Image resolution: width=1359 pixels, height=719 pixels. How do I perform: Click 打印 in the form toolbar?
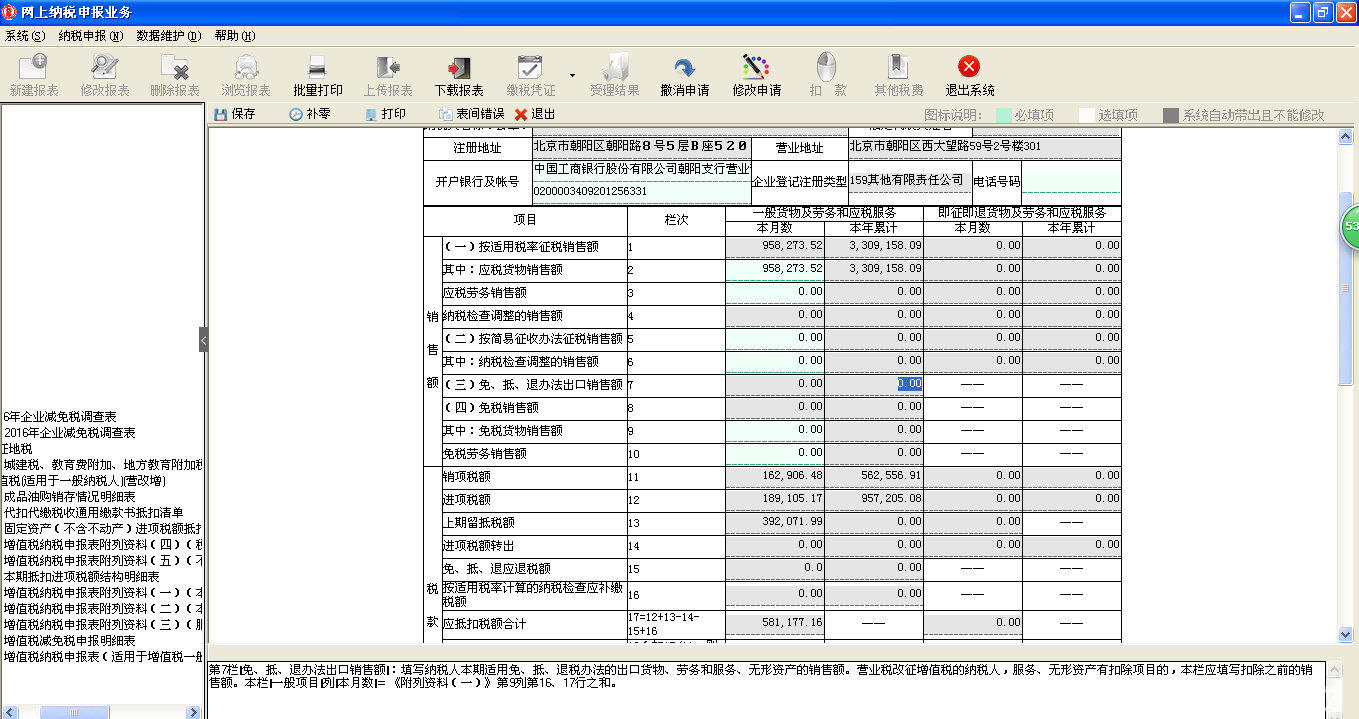point(385,114)
